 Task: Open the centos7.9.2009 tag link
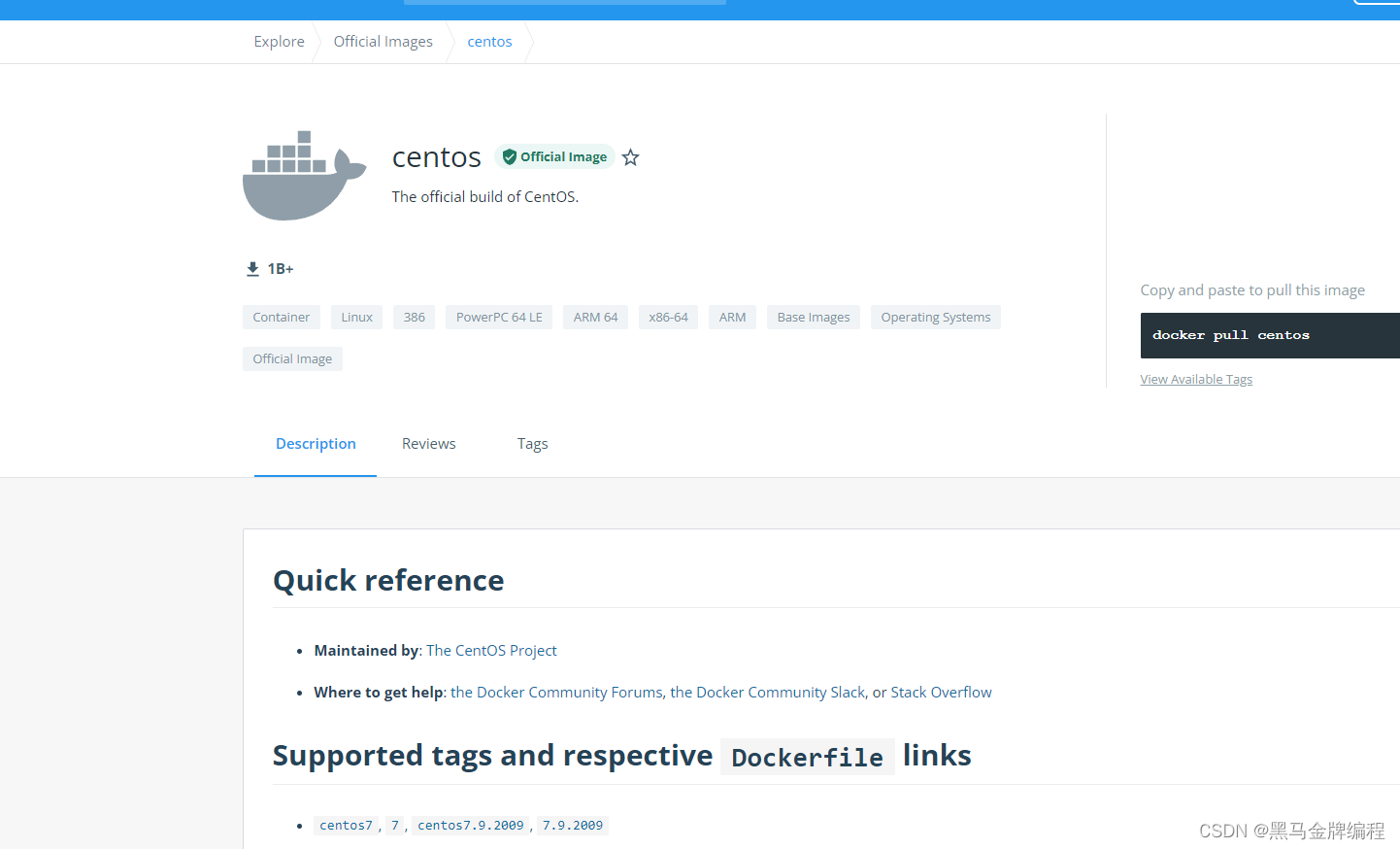pyautogui.click(x=471, y=826)
